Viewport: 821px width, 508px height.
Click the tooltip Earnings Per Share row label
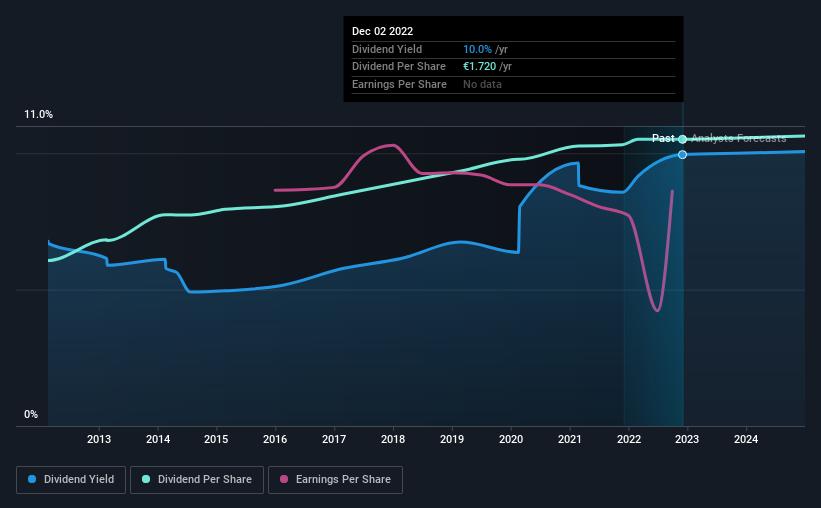(400, 84)
